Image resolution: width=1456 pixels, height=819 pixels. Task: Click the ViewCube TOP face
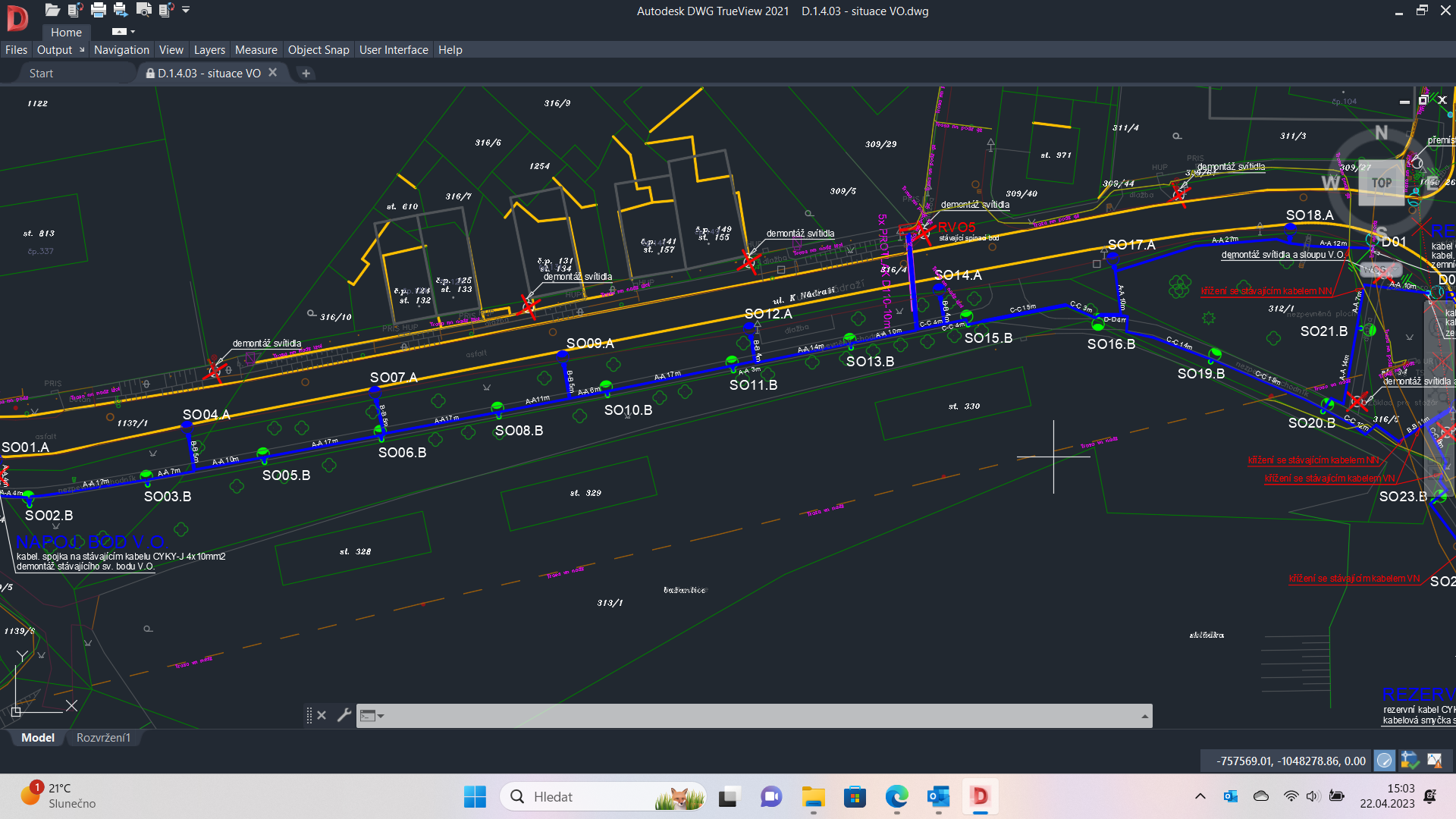tap(1381, 183)
